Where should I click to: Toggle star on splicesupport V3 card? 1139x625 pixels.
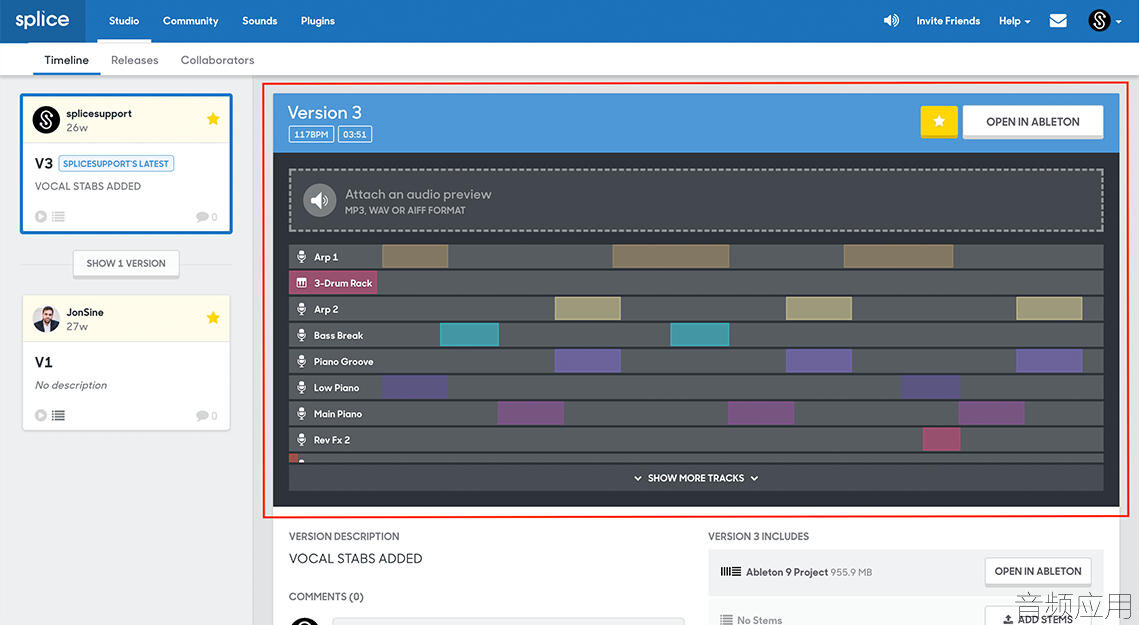(x=213, y=118)
